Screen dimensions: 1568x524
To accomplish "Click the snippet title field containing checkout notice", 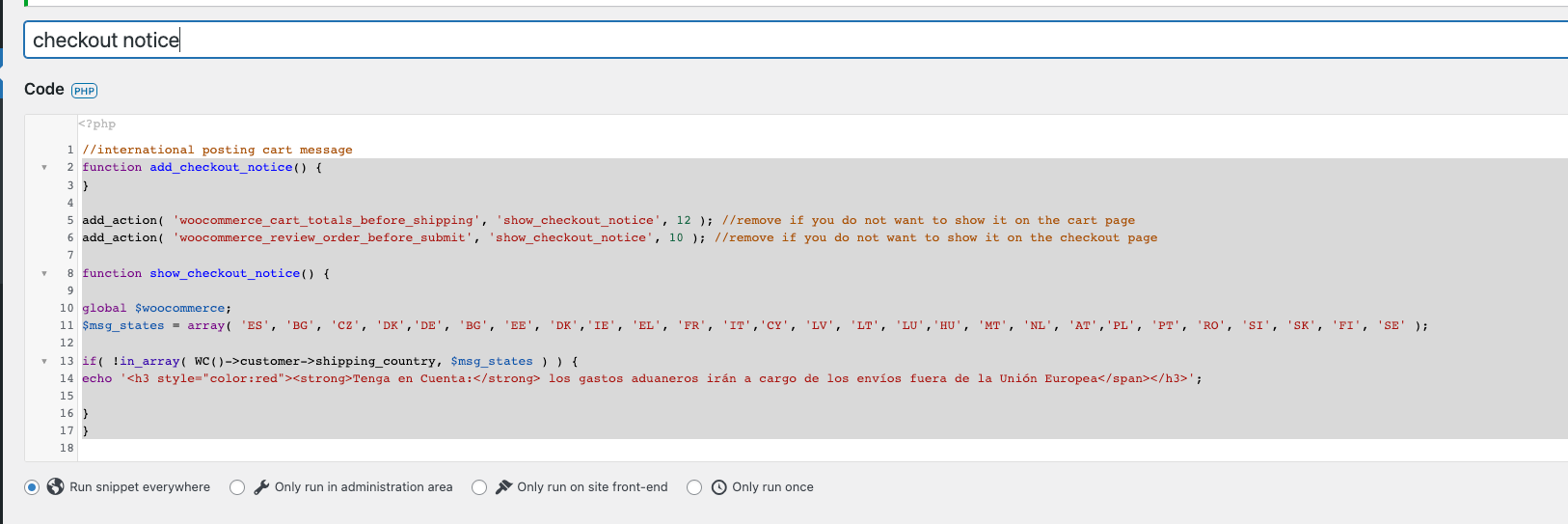I will point(796,40).
